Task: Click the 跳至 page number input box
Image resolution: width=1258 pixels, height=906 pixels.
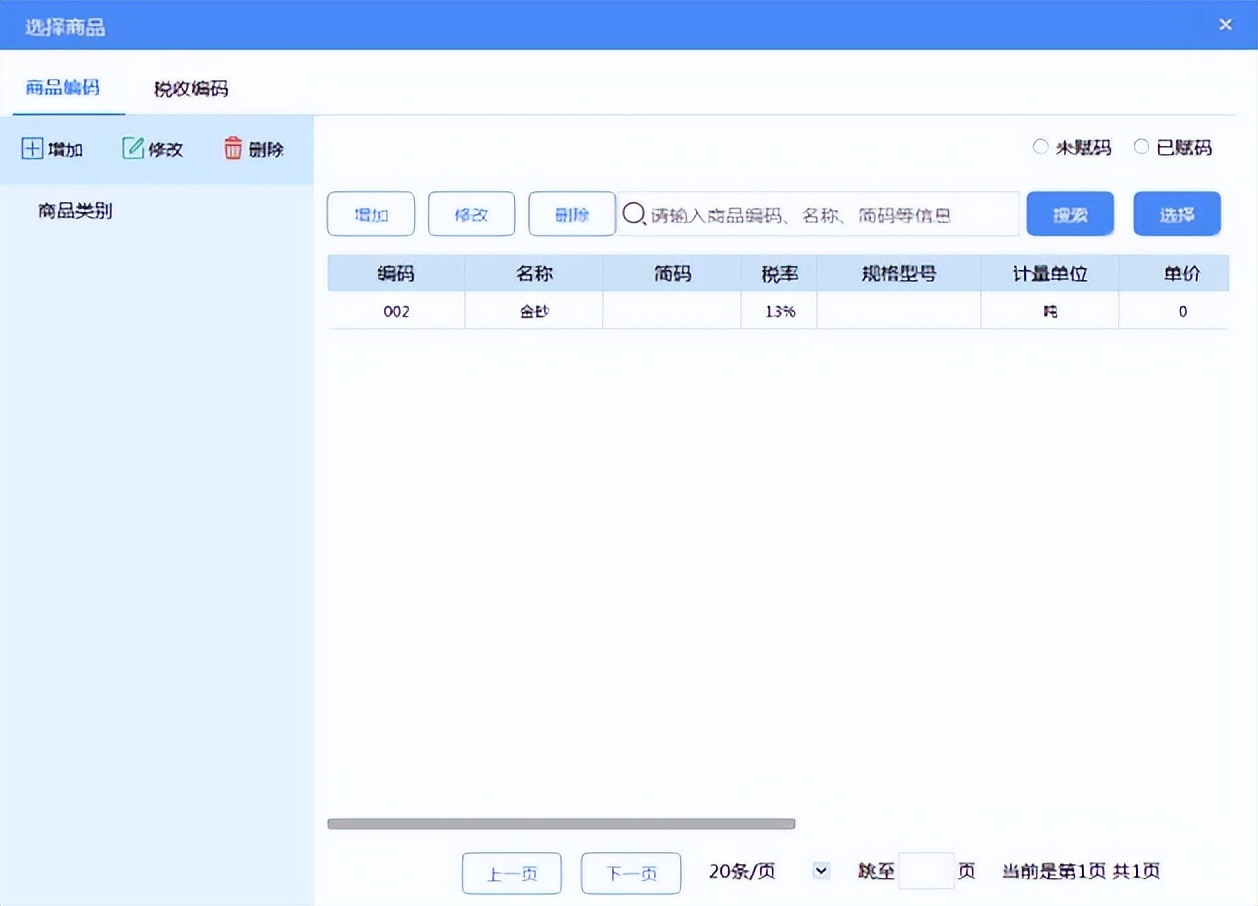Action: tap(928, 870)
